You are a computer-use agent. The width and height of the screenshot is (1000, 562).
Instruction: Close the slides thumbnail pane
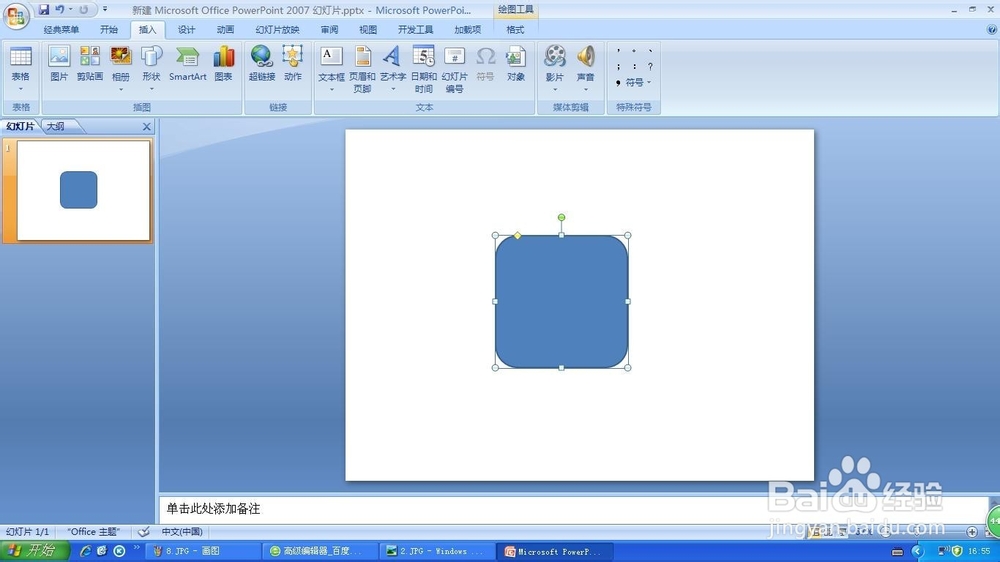coord(147,126)
